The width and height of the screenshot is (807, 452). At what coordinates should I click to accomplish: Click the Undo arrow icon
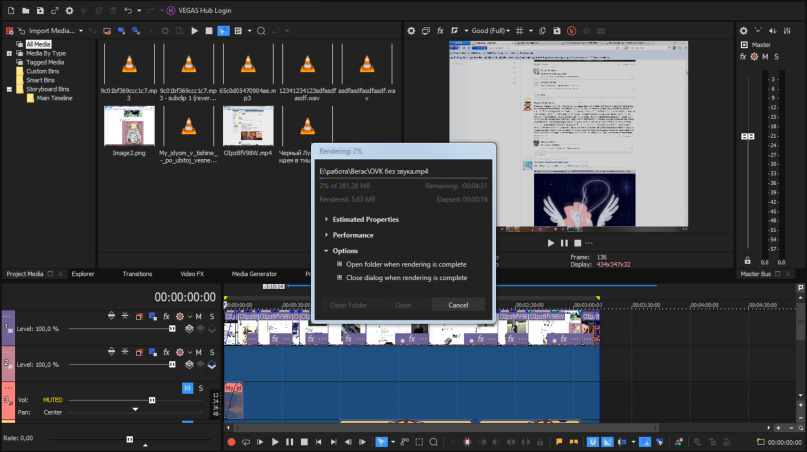(x=127, y=10)
